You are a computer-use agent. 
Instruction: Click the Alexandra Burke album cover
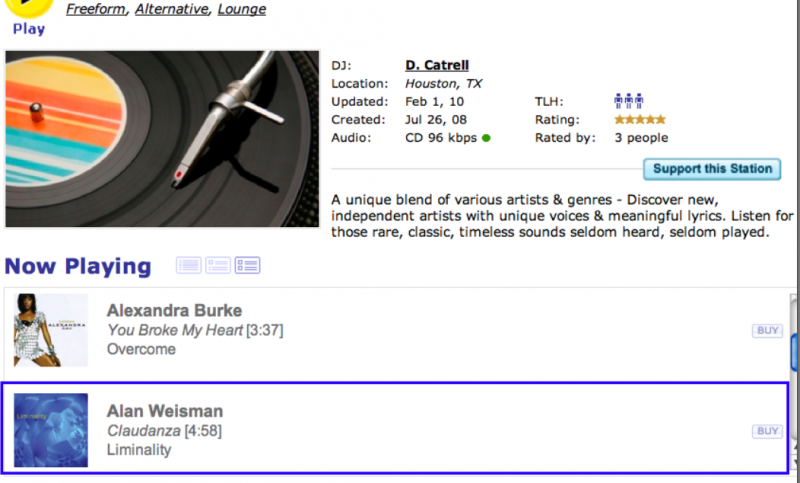[x=50, y=330]
